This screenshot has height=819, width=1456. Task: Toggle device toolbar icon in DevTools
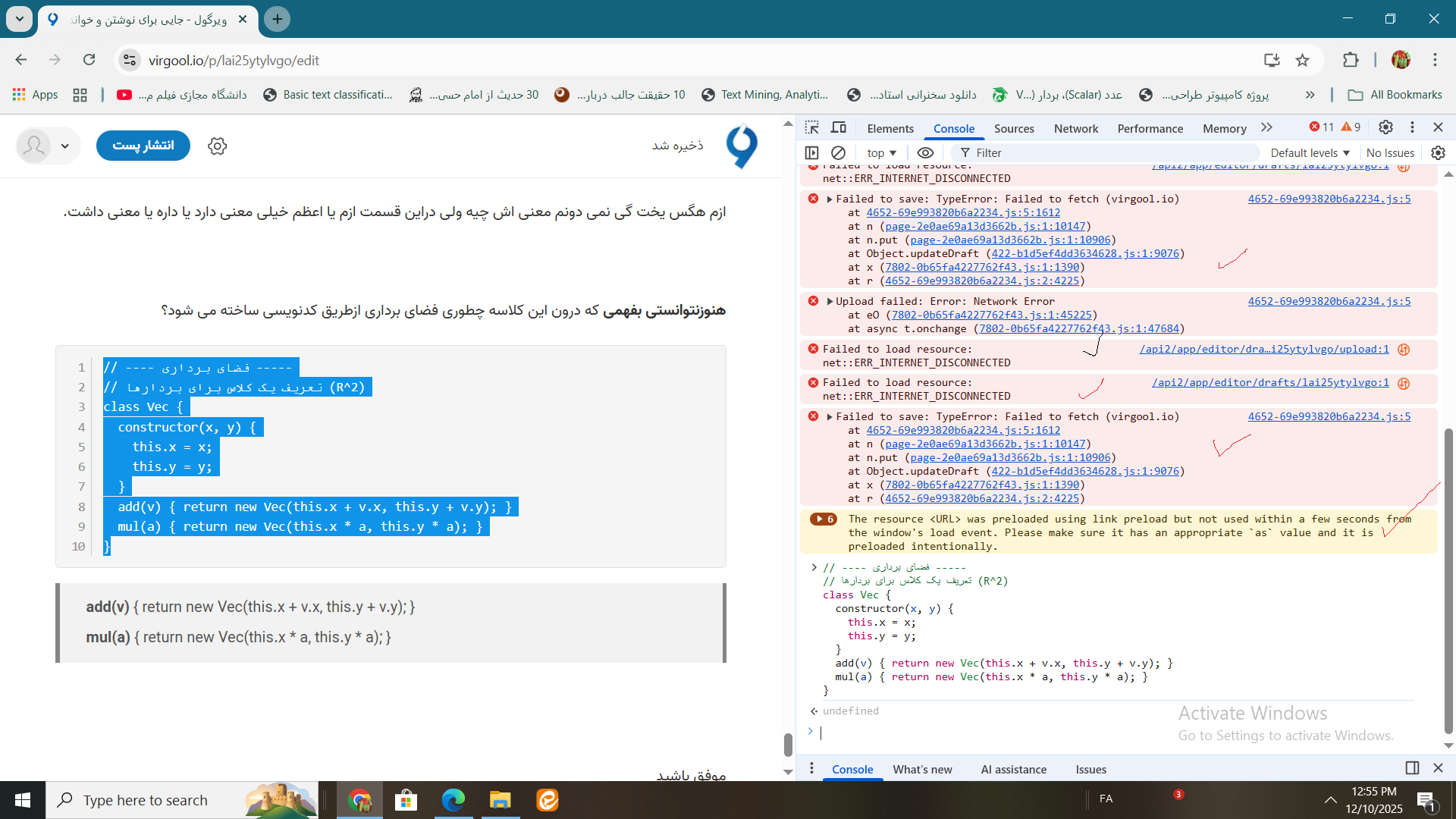(x=839, y=127)
